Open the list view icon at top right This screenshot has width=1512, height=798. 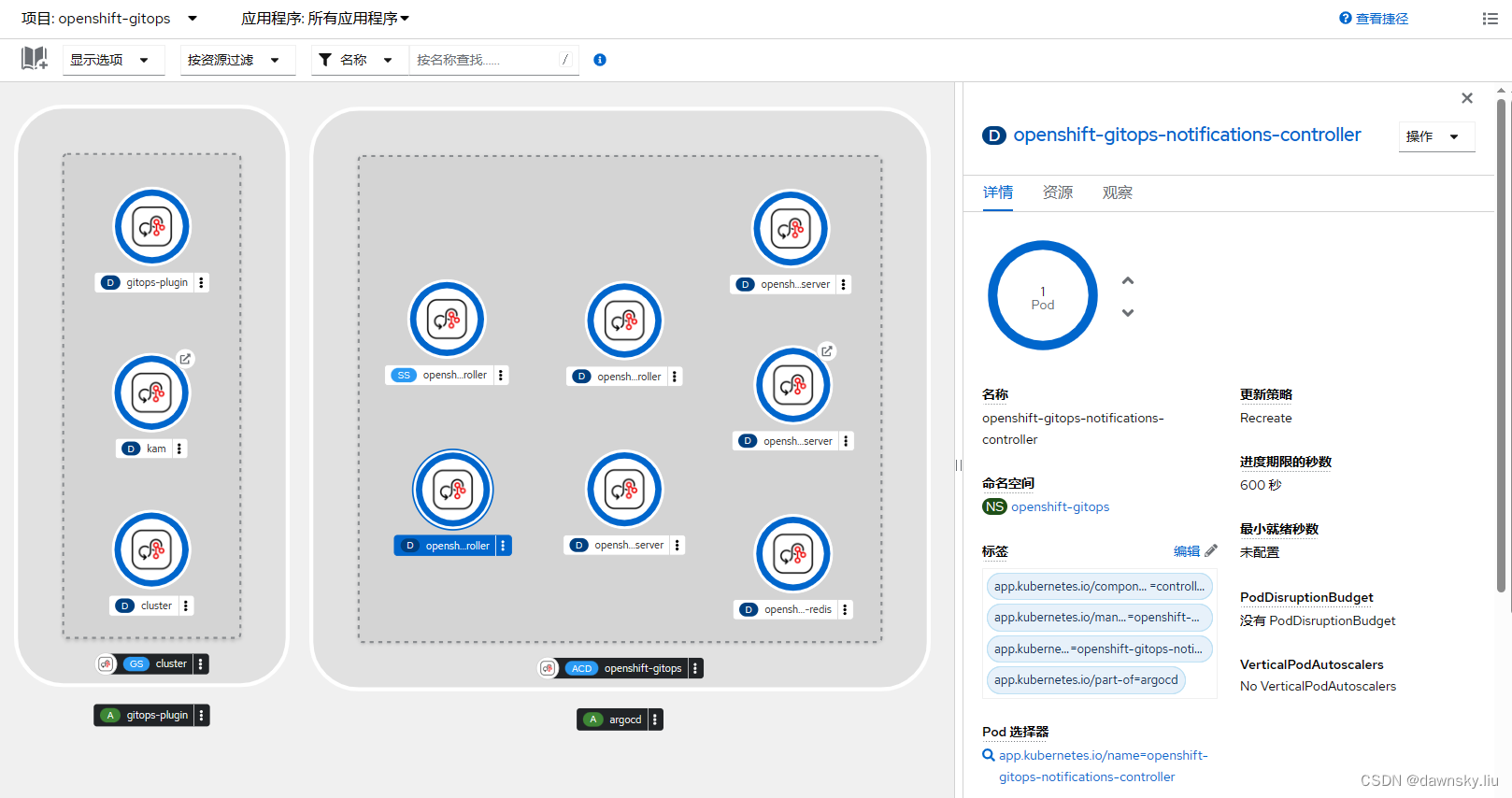(x=1491, y=19)
